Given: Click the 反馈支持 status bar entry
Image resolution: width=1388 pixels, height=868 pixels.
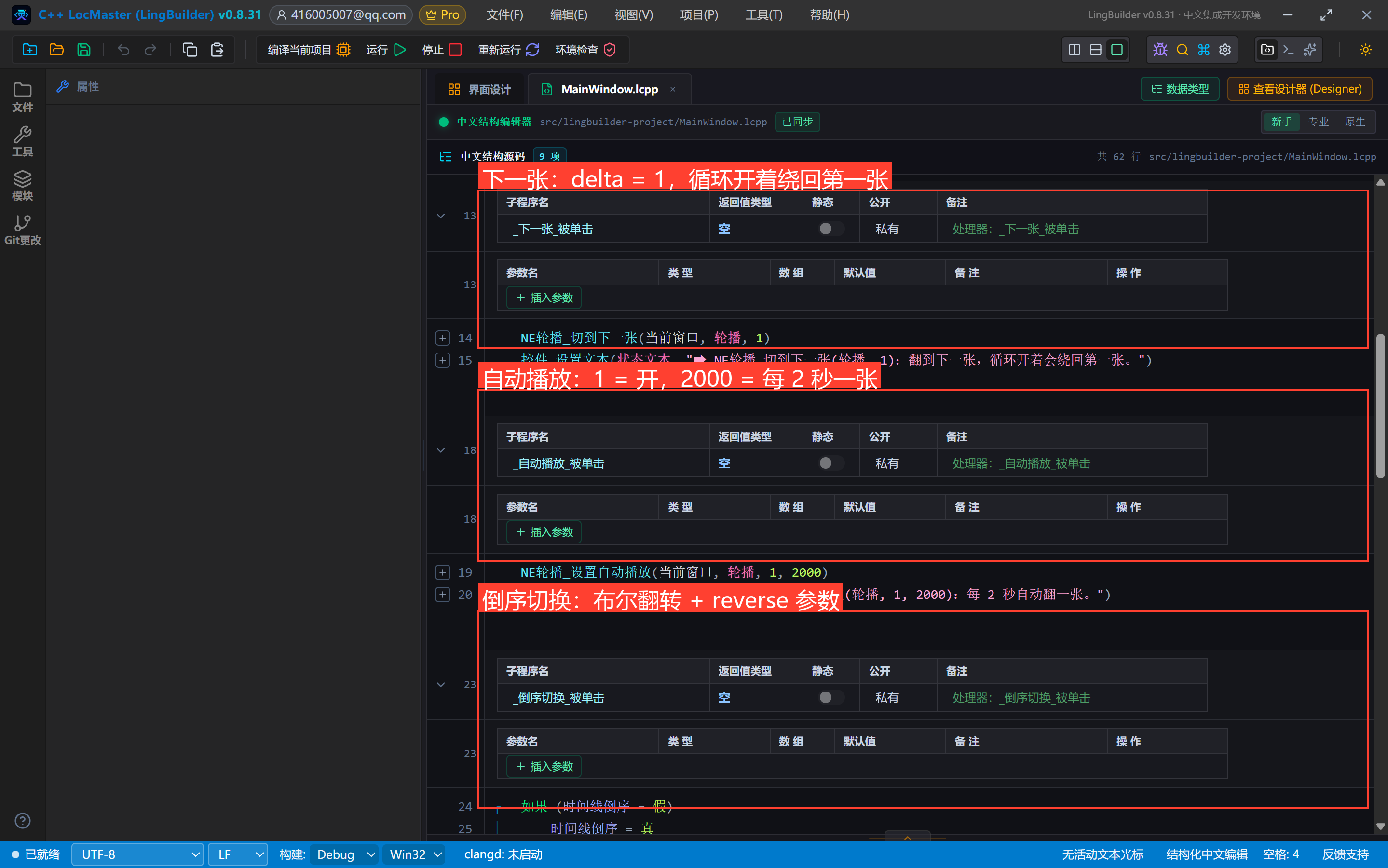Looking at the screenshot, I should click(x=1345, y=854).
